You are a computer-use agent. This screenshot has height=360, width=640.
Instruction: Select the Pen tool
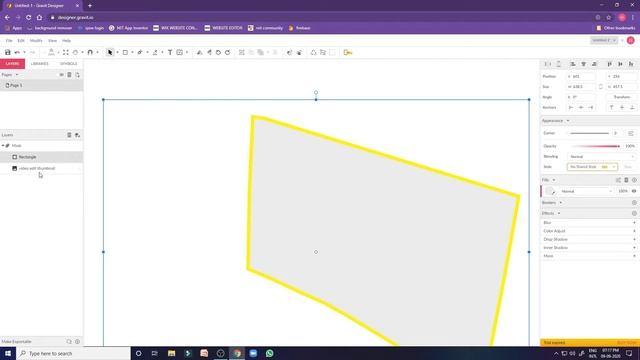click(x=140, y=52)
